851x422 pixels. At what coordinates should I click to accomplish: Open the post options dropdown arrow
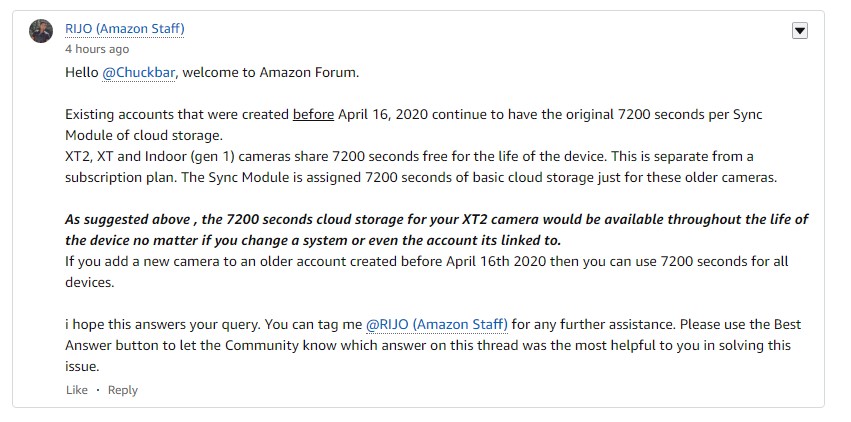799,31
